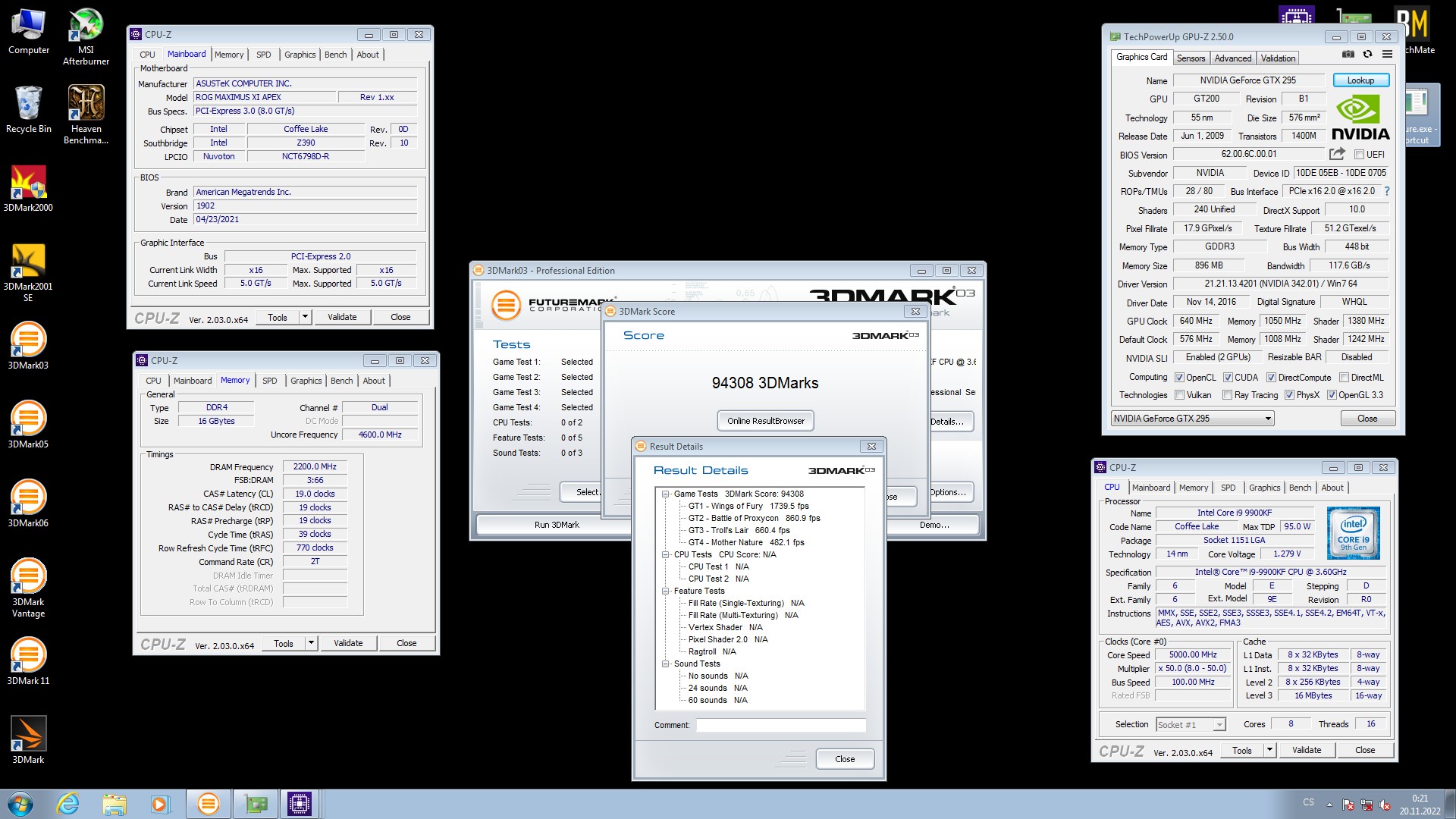
Task: Launch Heaven Benchmark desktop shortcut
Action: (86, 115)
